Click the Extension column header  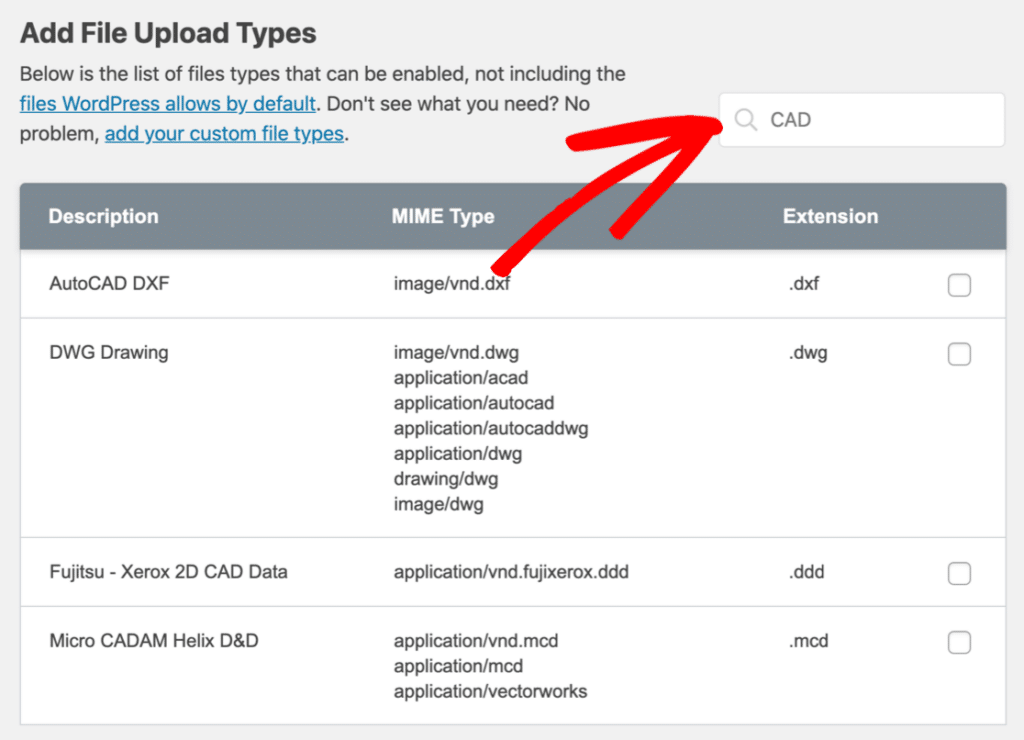click(830, 216)
